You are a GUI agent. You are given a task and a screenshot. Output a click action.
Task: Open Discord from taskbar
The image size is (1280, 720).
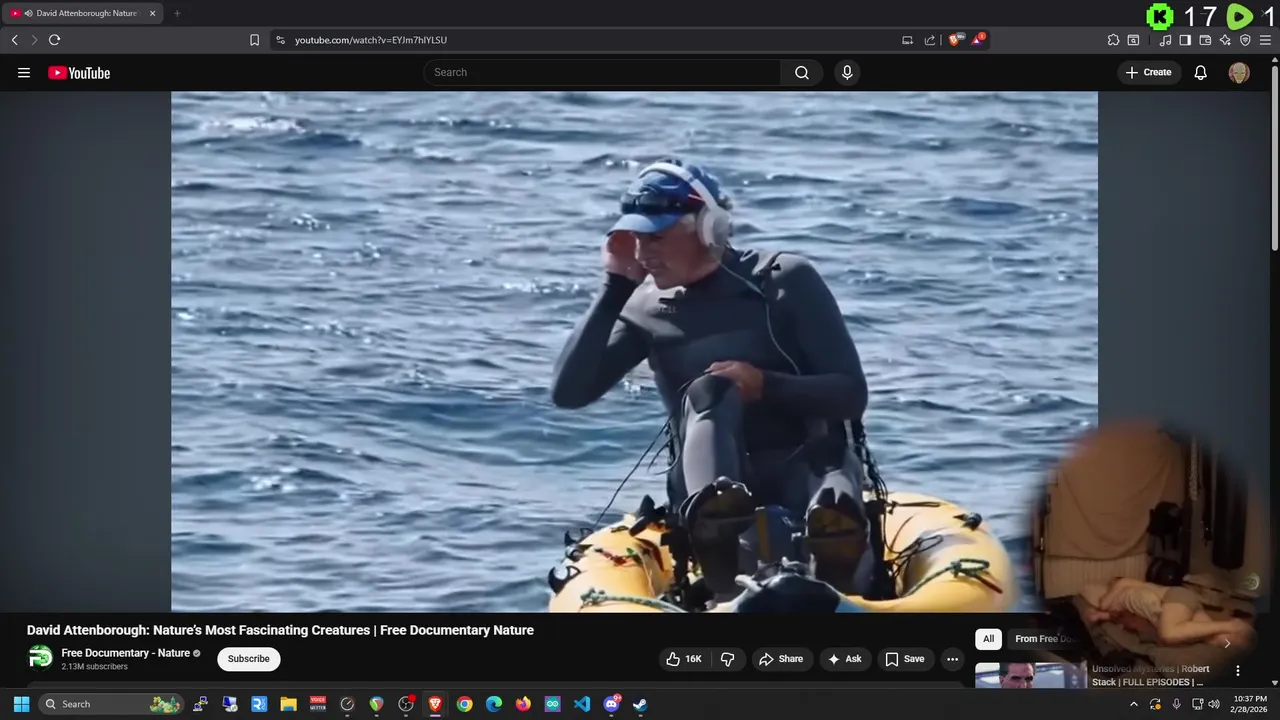(612, 704)
